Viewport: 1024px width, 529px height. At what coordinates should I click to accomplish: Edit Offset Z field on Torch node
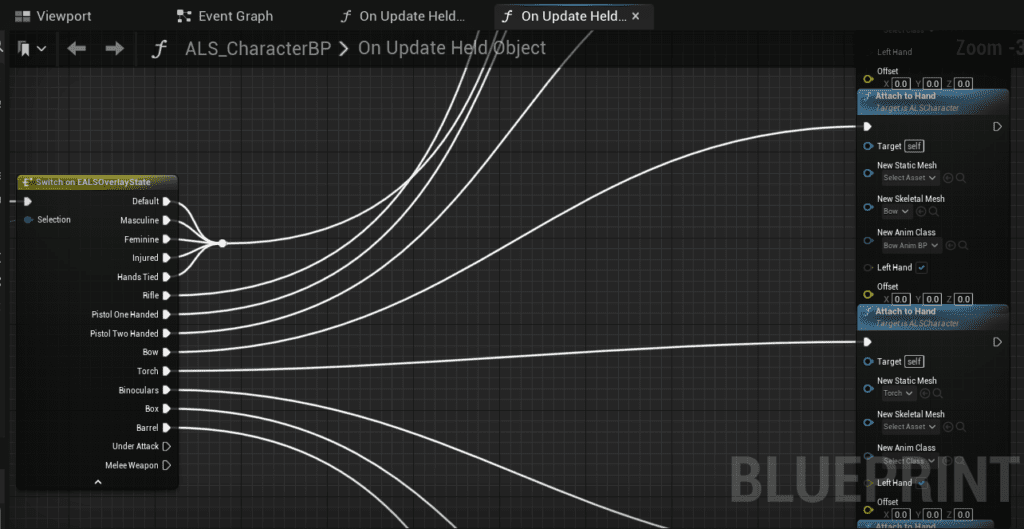(x=963, y=515)
